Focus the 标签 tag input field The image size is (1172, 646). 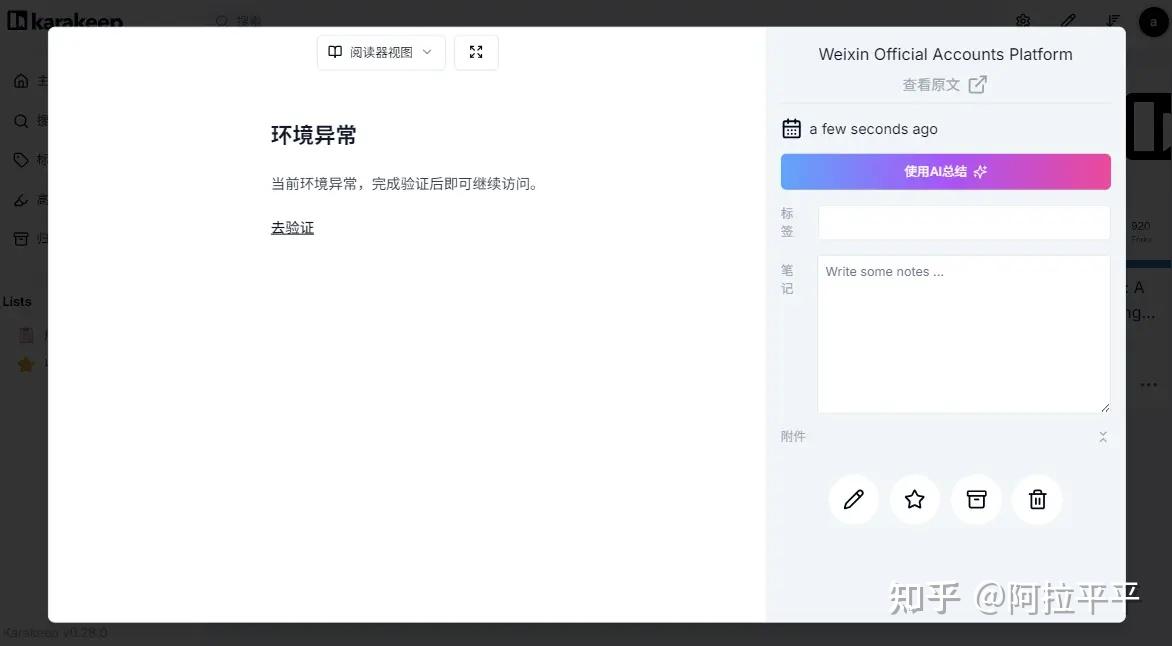tap(963, 222)
